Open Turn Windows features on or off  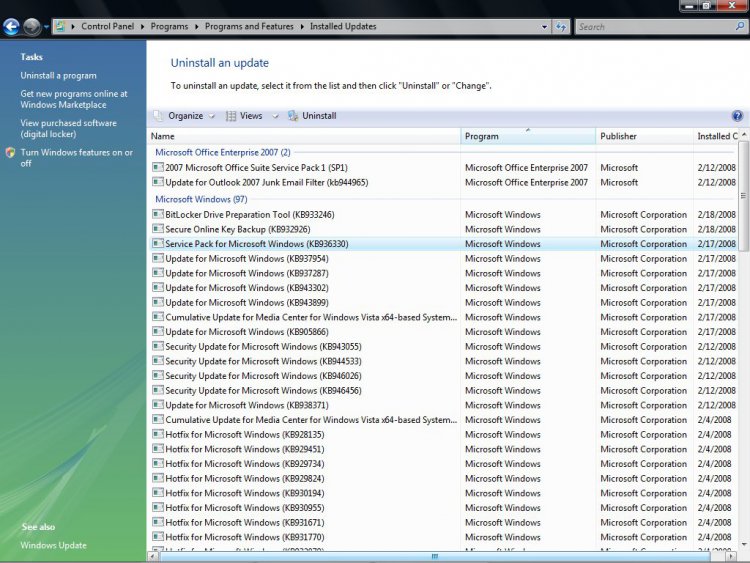[77, 157]
